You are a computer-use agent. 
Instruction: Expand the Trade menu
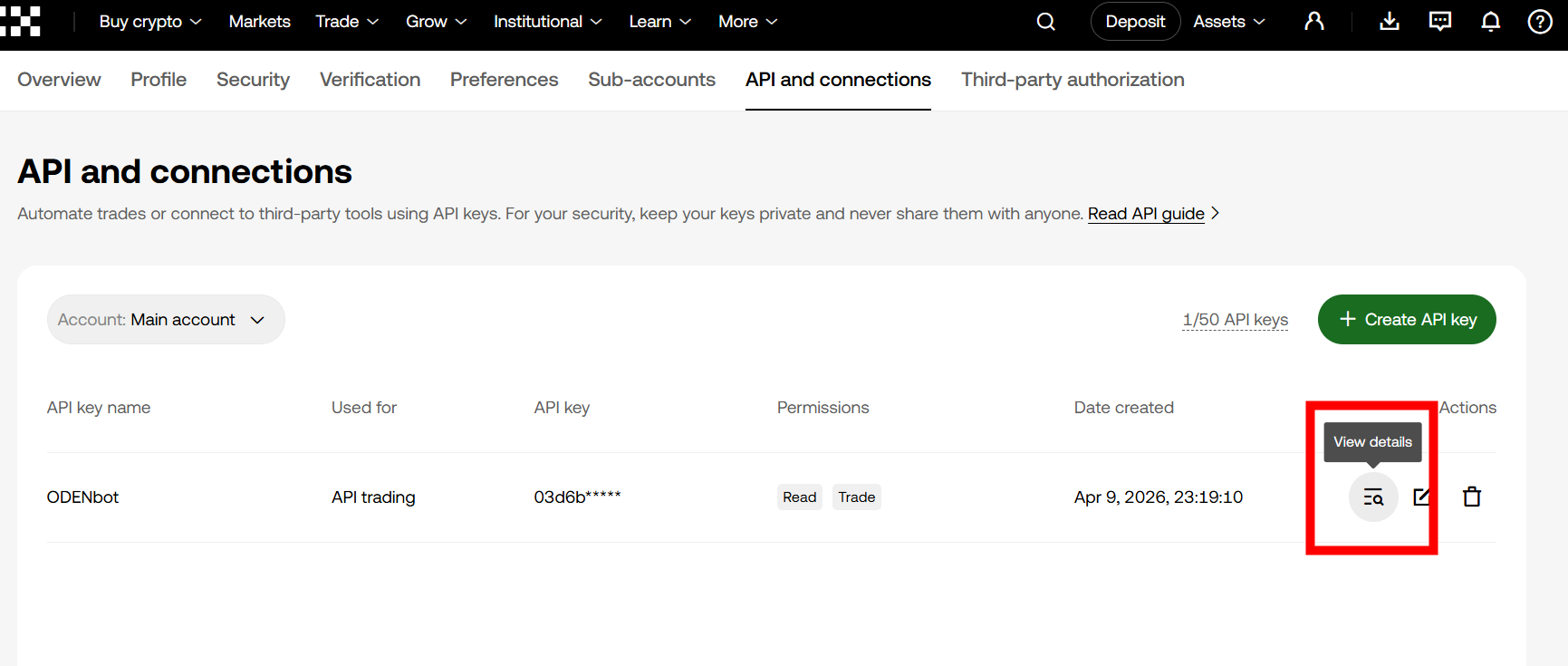click(347, 22)
